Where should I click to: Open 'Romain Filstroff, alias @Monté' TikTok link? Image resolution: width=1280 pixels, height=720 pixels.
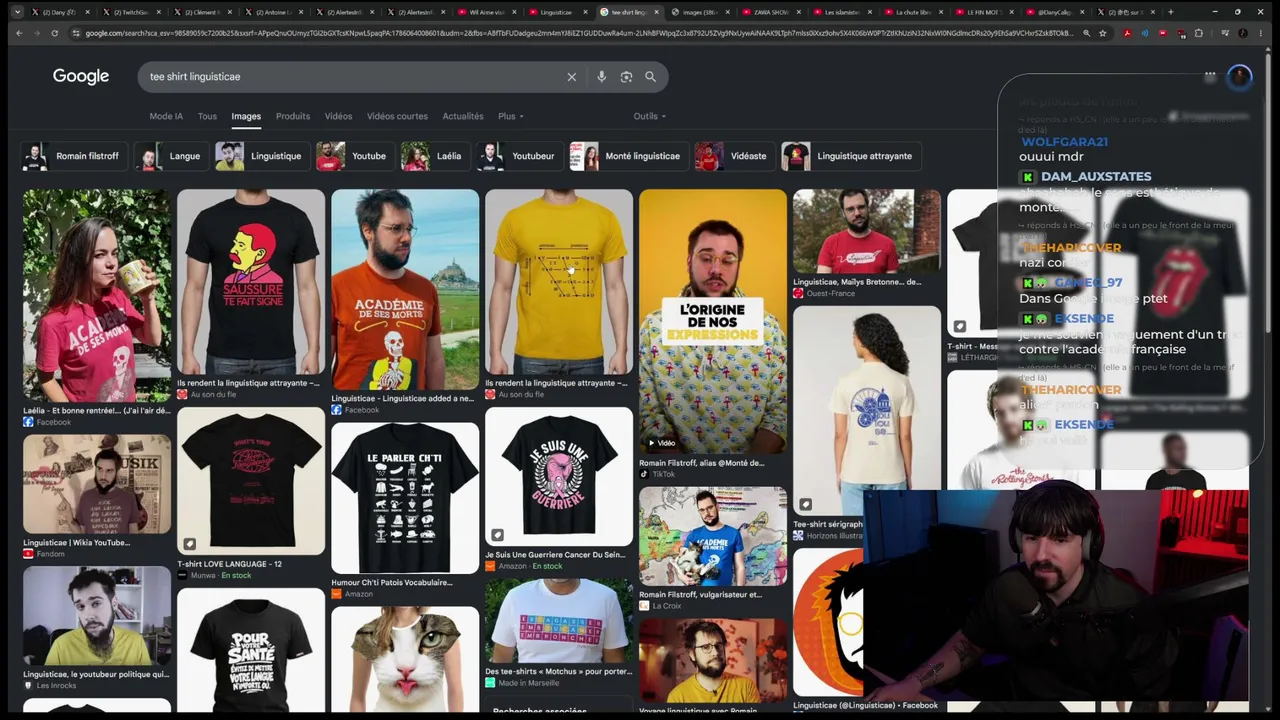[x=701, y=463]
